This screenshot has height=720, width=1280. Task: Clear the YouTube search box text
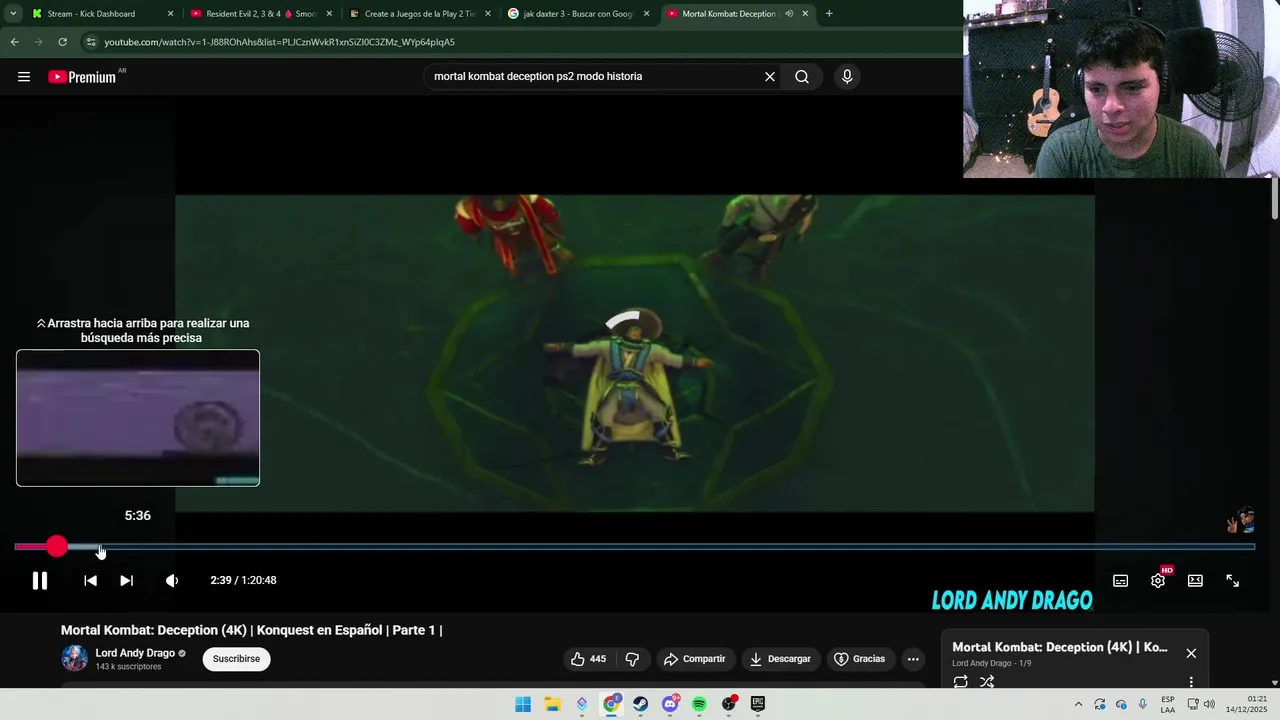pyautogui.click(x=770, y=77)
